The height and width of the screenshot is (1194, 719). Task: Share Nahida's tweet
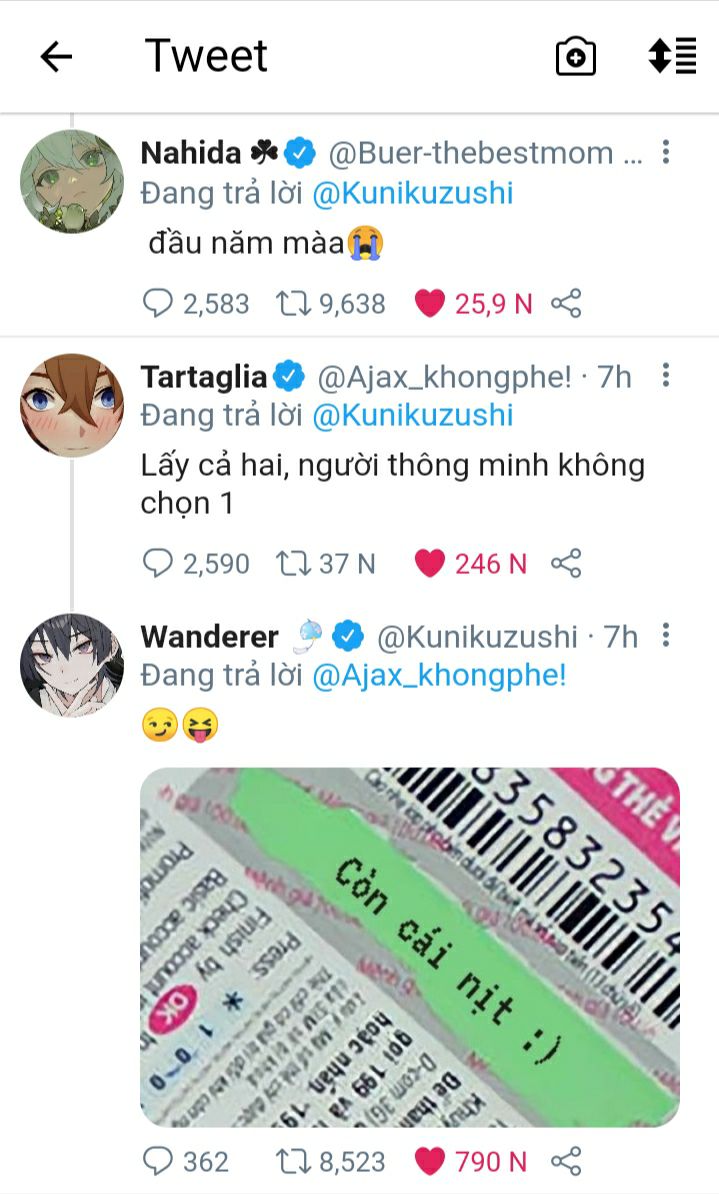pyautogui.click(x=566, y=303)
